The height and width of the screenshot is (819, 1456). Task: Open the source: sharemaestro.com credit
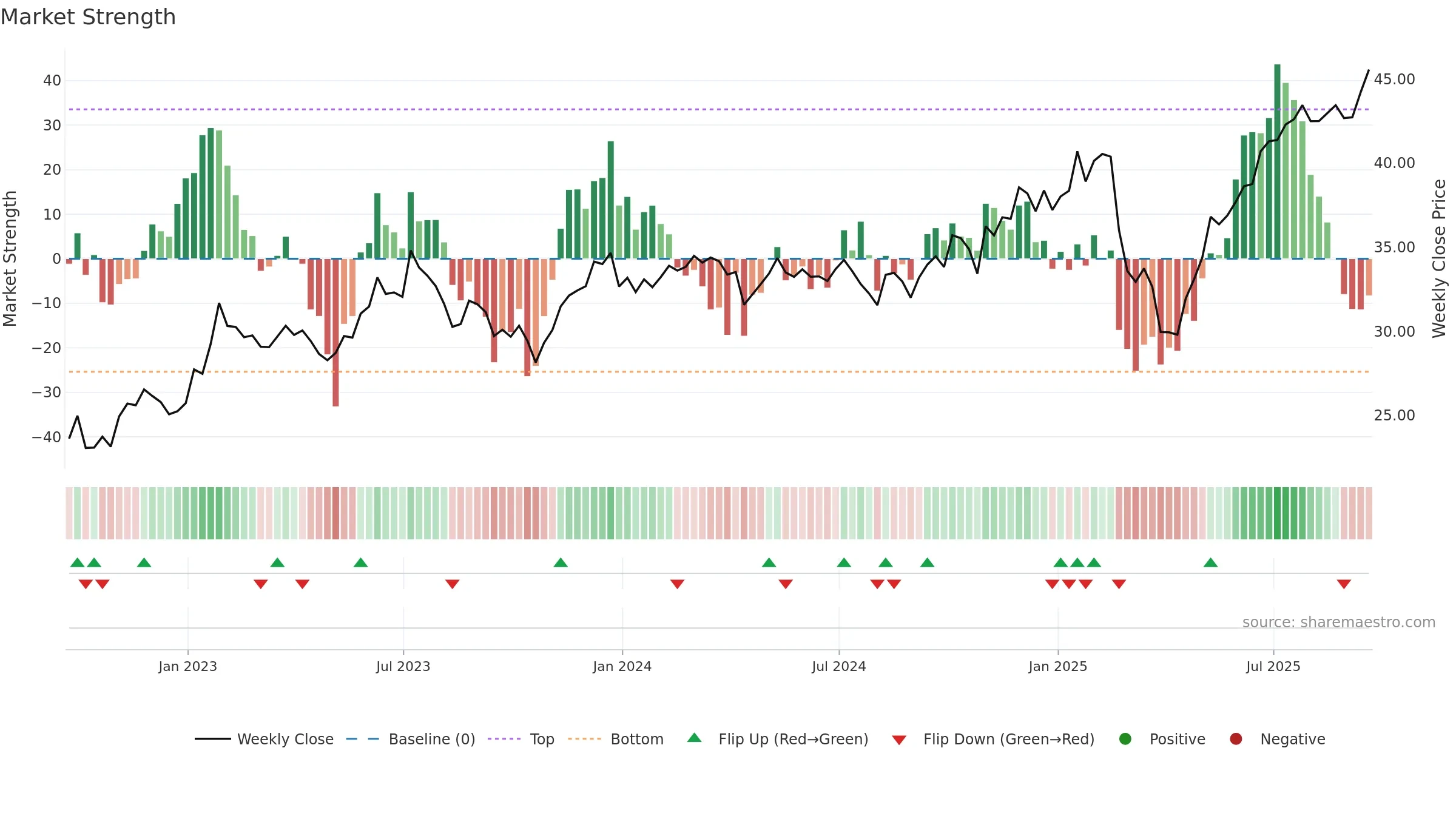pos(1339,622)
